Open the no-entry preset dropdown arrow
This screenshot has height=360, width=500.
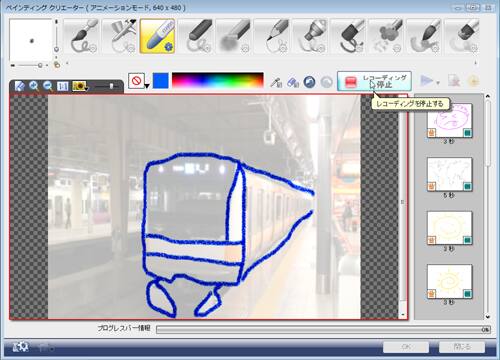(147, 86)
